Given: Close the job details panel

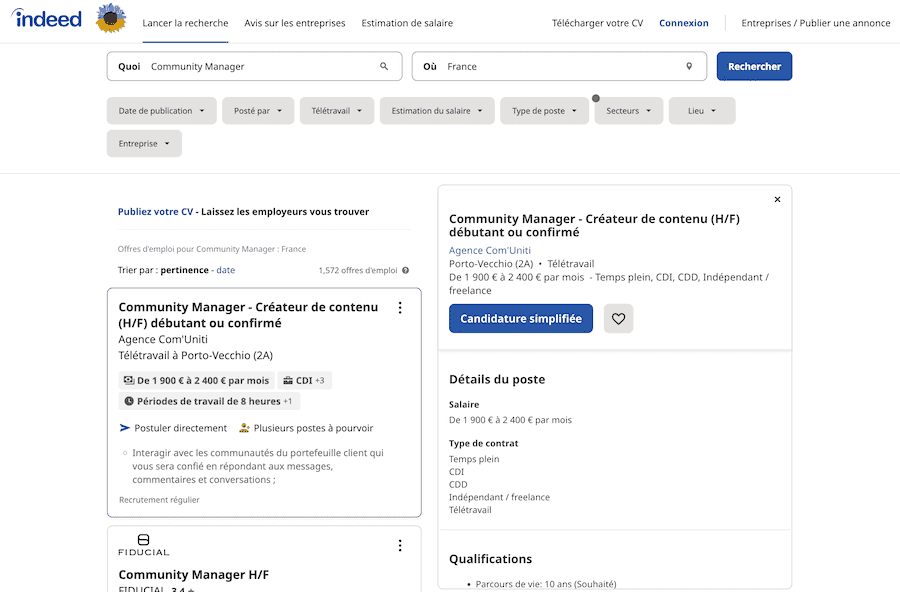Looking at the screenshot, I should point(777,199).
